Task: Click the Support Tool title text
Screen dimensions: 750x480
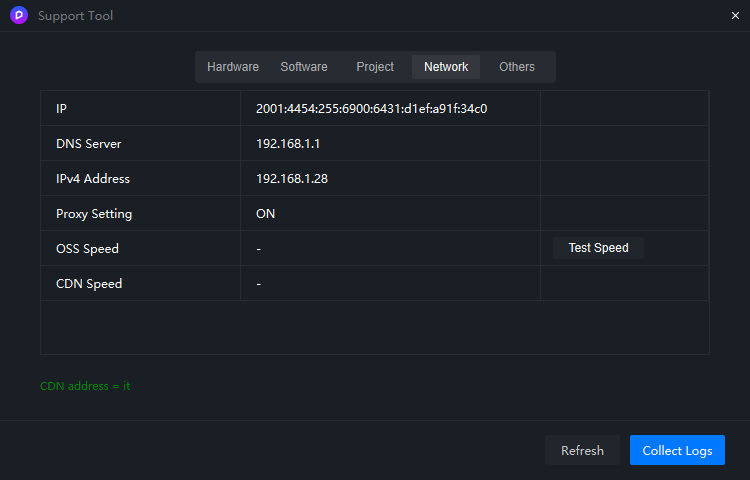Action: [76, 16]
